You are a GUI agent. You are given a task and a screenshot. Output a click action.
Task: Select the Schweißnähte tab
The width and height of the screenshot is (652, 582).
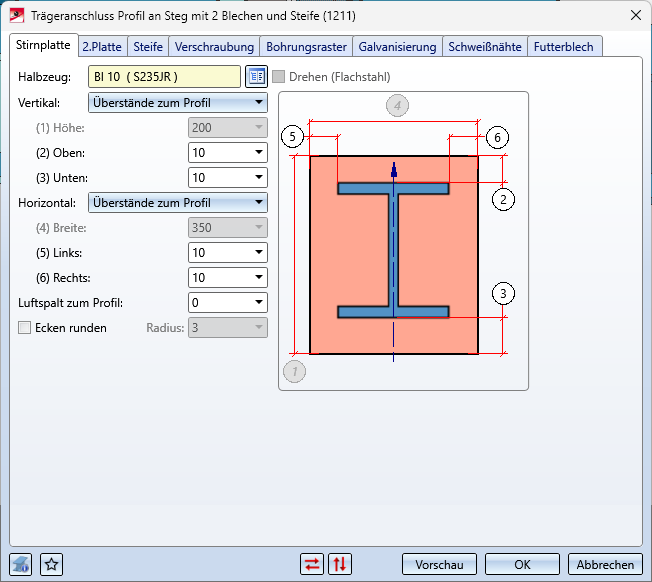pos(485,47)
